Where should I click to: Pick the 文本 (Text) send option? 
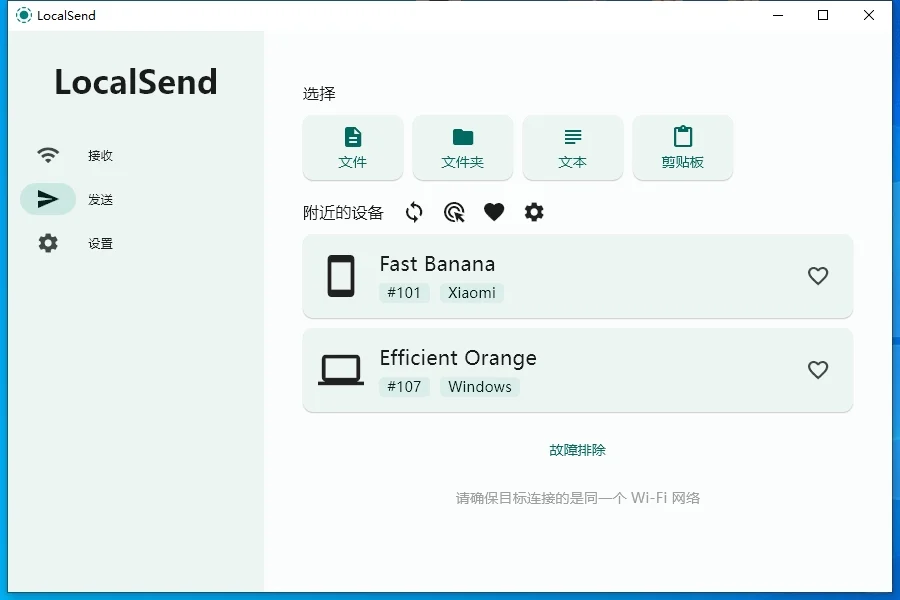(x=572, y=147)
